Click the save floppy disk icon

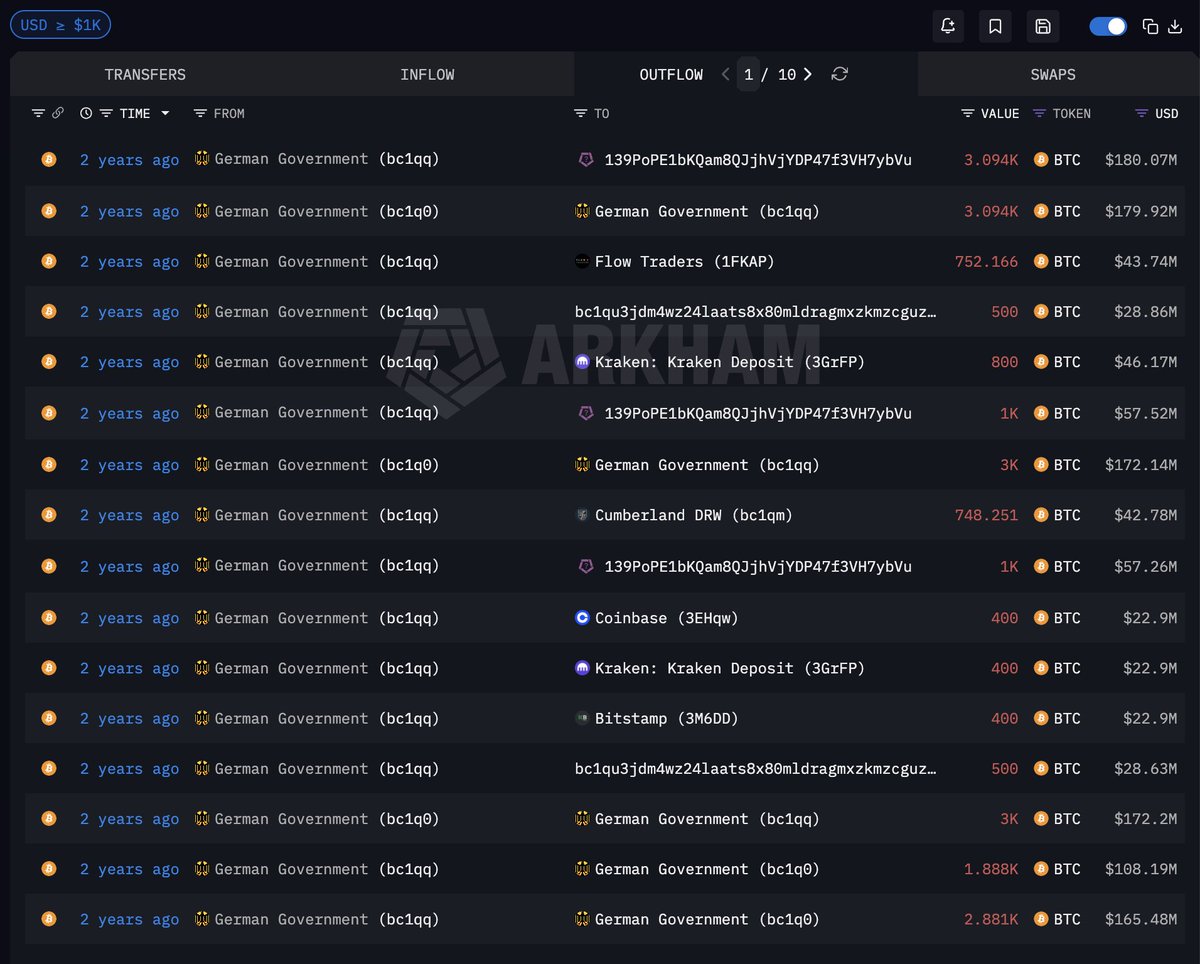coord(1043,26)
